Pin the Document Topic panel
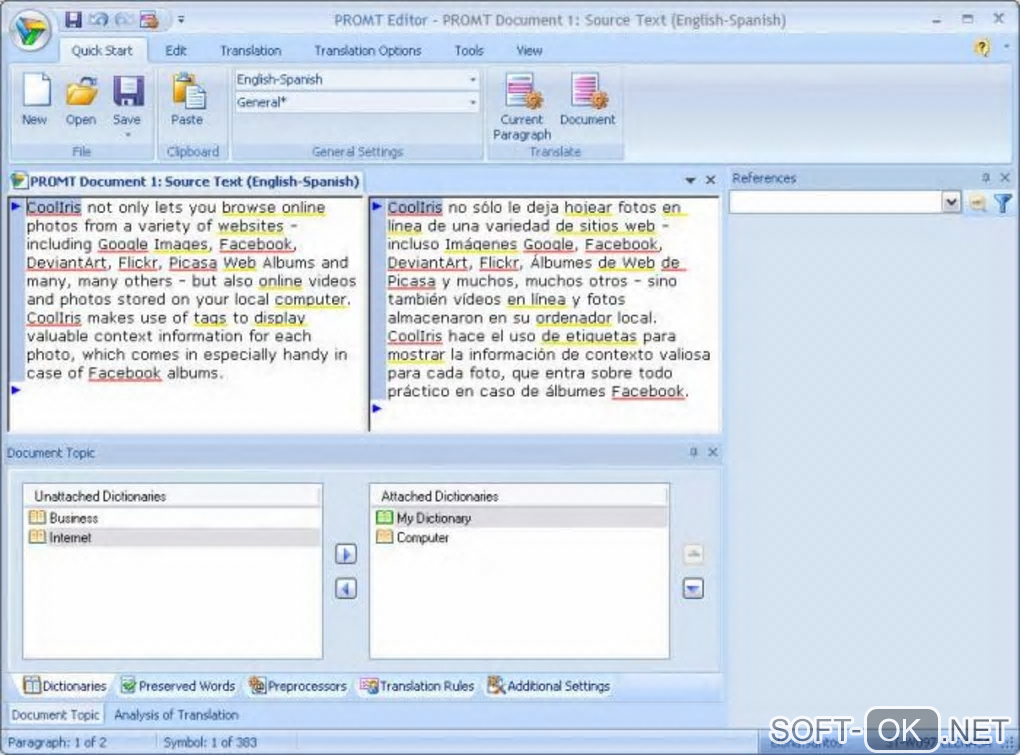 pyautogui.click(x=693, y=452)
